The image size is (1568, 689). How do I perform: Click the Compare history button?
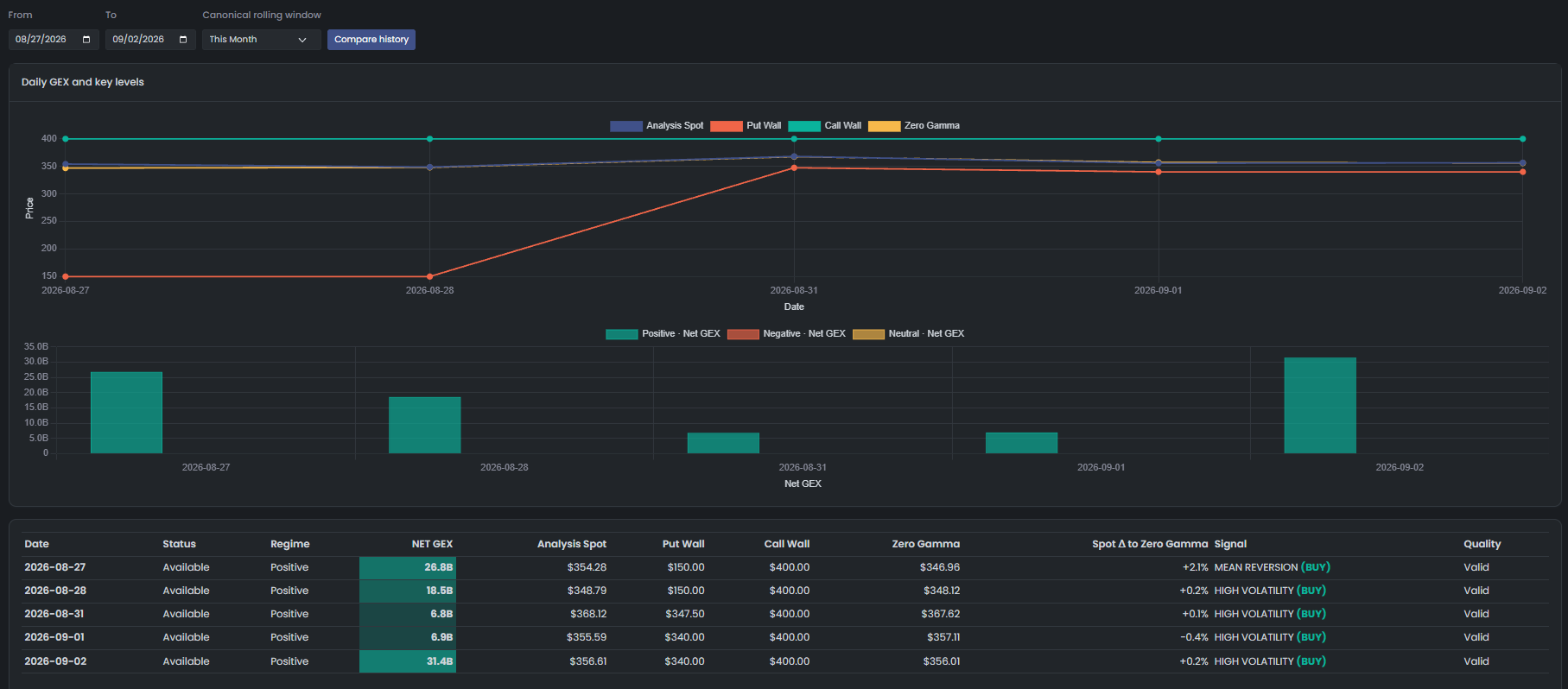click(371, 40)
